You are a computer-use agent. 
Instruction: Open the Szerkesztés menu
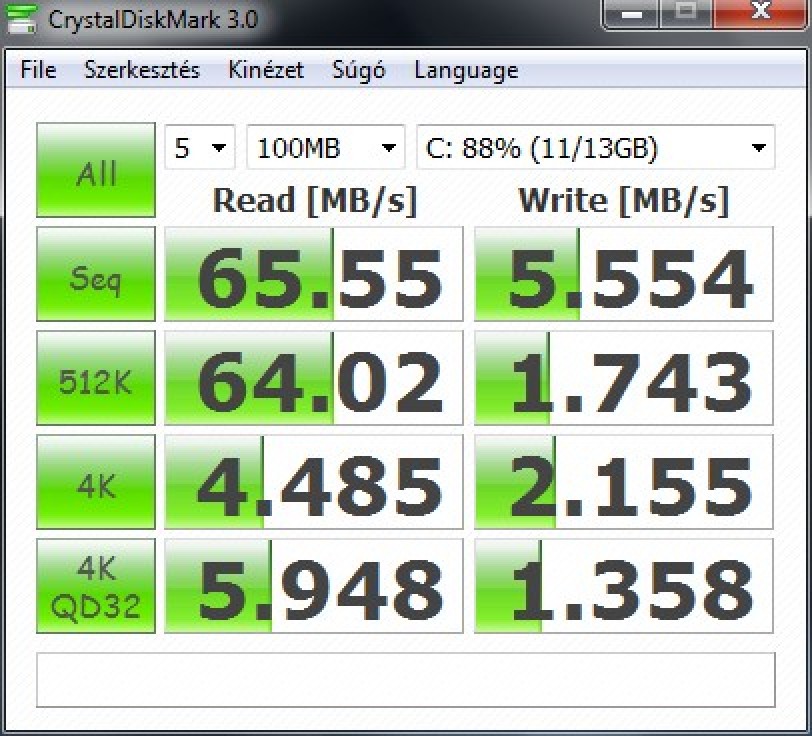click(142, 70)
